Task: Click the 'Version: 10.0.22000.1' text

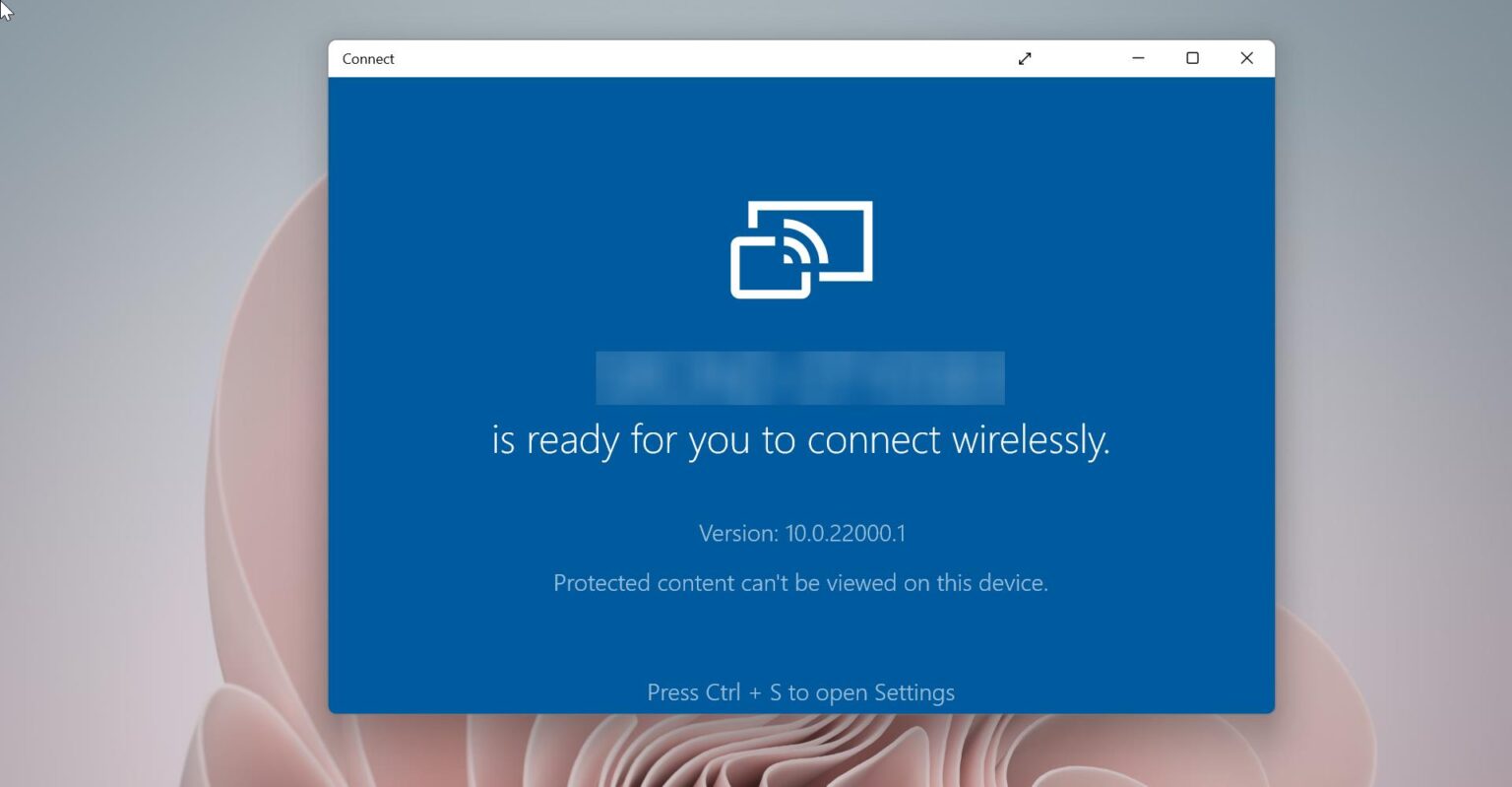Action: pos(801,533)
